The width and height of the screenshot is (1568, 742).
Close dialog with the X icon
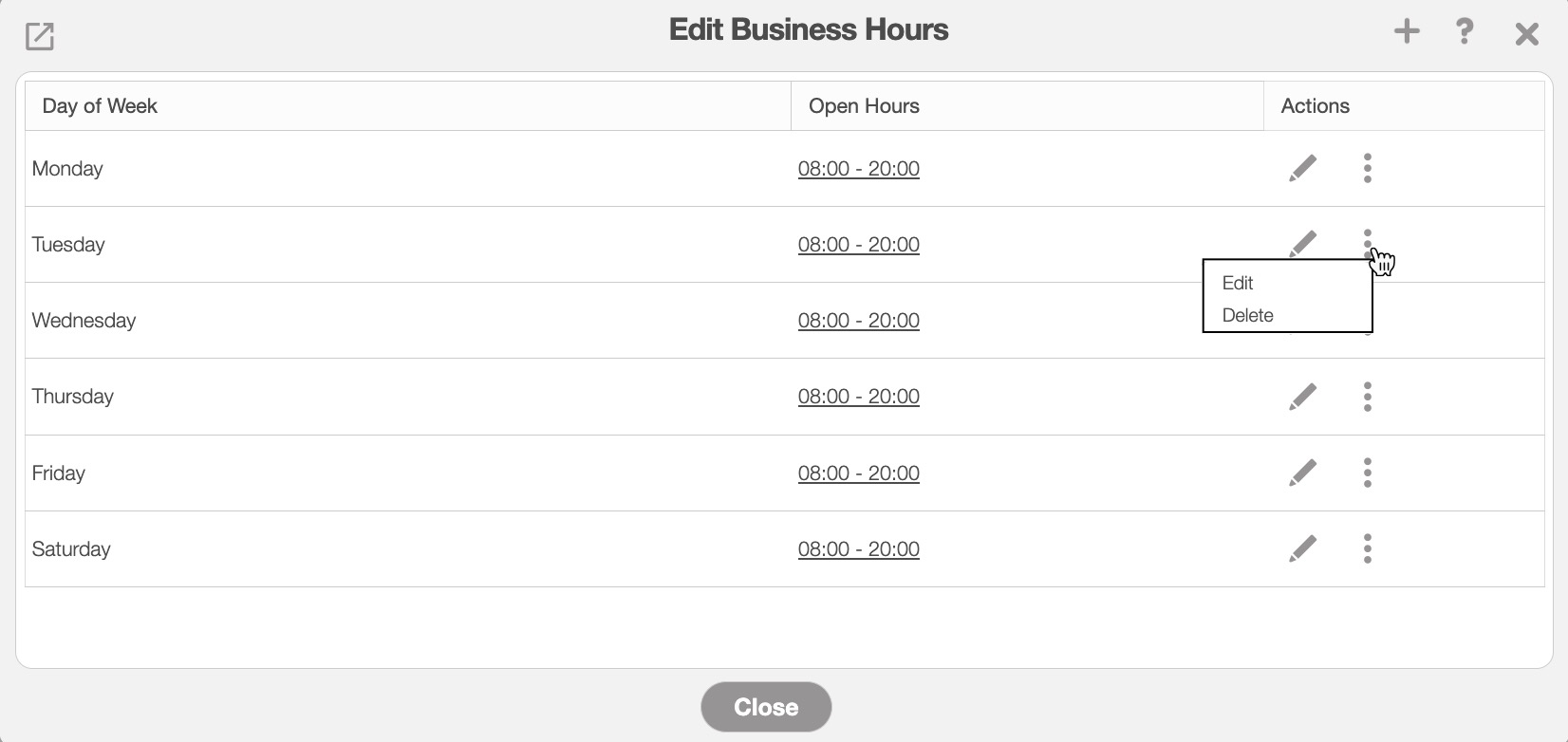tap(1526, 34)
